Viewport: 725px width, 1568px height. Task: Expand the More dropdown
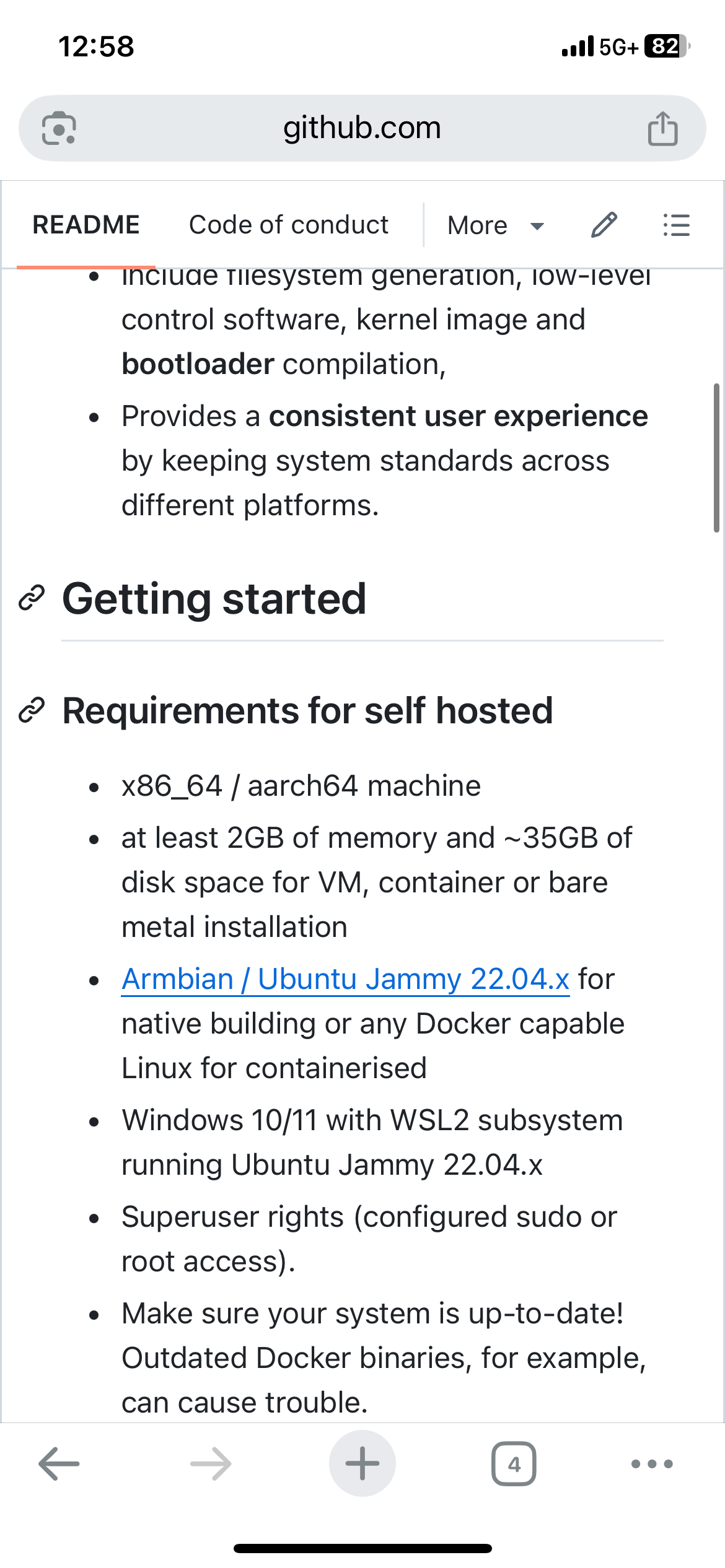coord(496,225)
